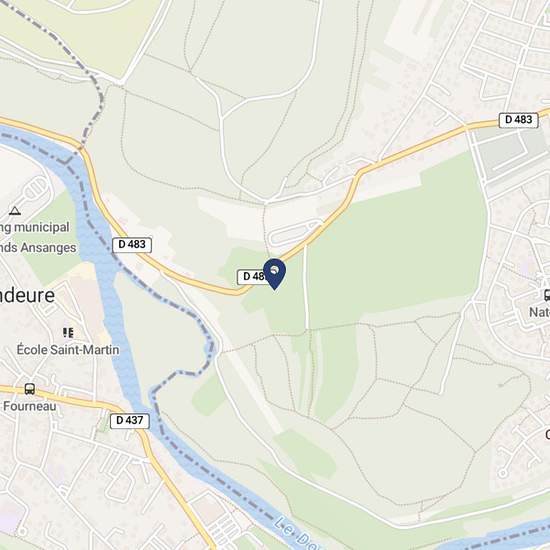Viewport: 550px width, 550px height.
Task: Click the dark blue location pin marker
Action: tap(274, 274)
